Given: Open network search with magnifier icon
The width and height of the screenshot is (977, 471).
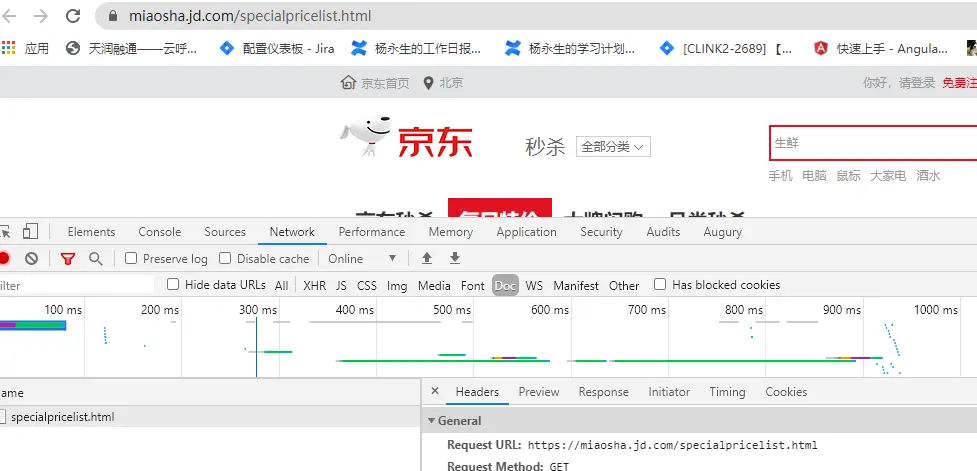Looking at the screenshot, I should click(95, 259).
